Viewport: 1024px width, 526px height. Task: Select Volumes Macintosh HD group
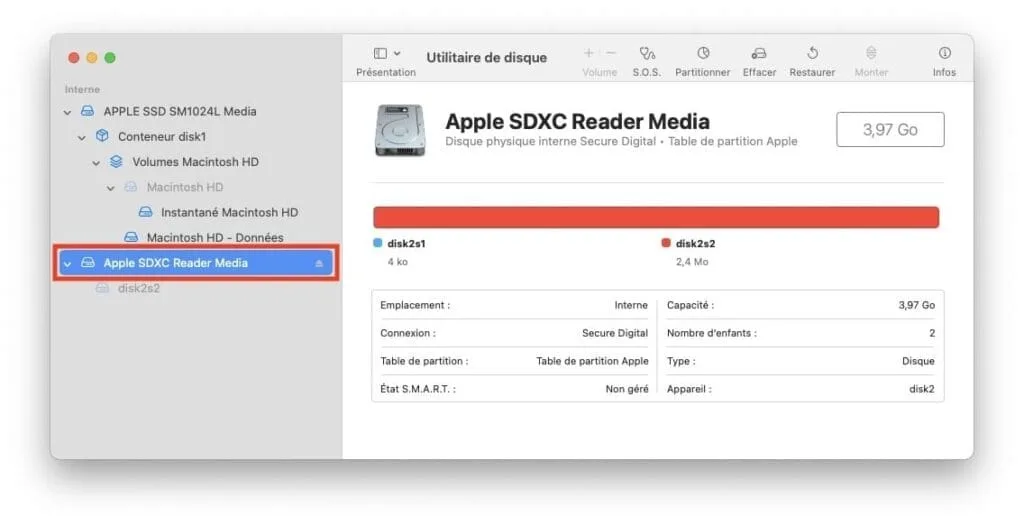(x=195, y=161)
